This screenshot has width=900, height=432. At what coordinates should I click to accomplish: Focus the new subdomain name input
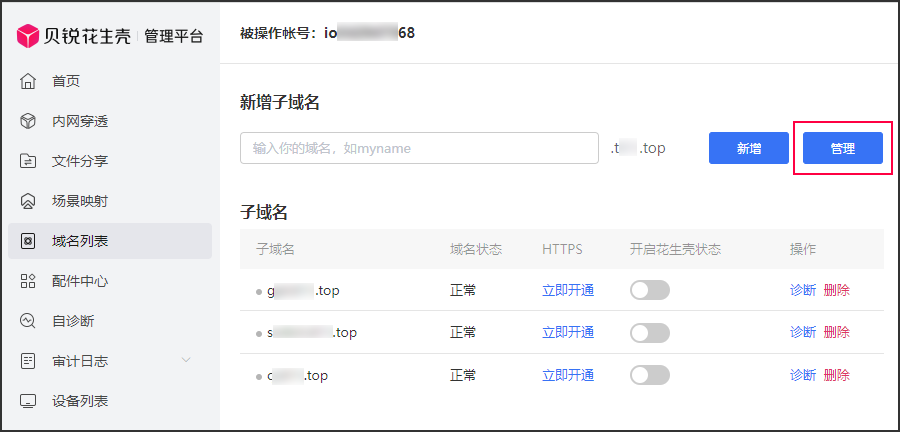(419, 148)
